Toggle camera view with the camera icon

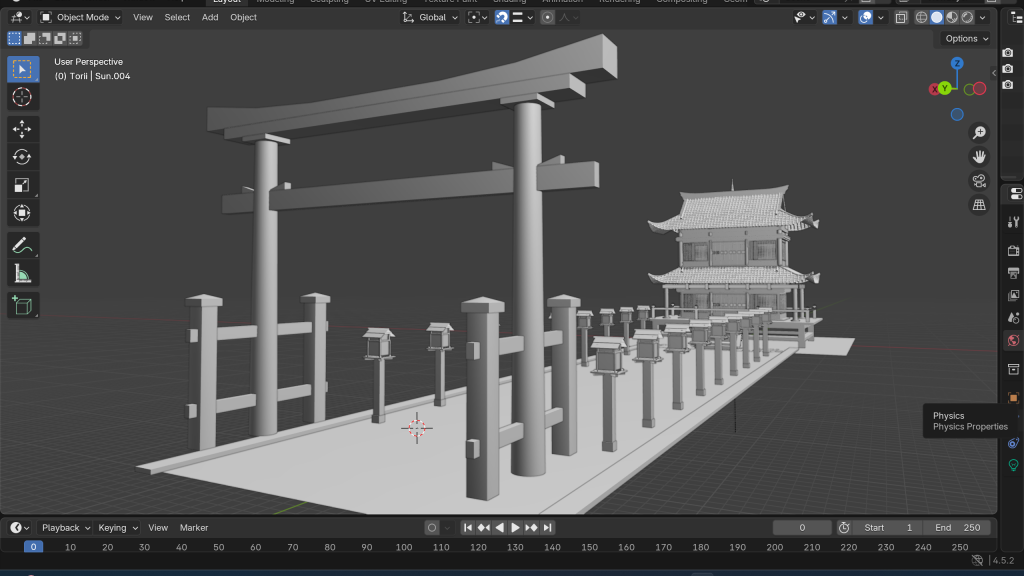point(979,181)
